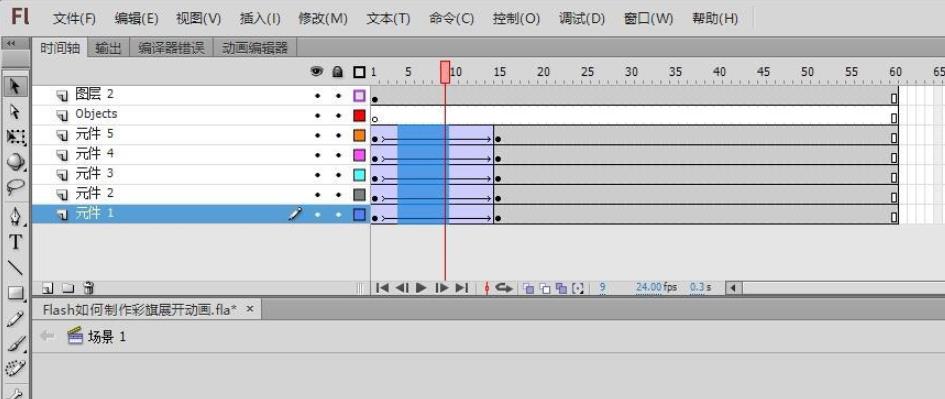Select the Text tool

tap(15, 242)
